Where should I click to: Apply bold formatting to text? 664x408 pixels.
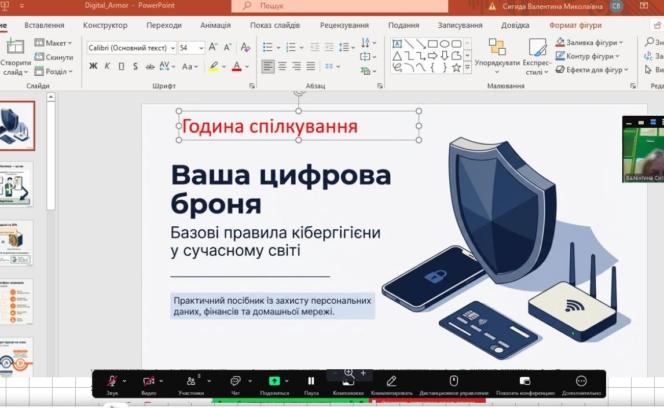(x=93, y=66)
